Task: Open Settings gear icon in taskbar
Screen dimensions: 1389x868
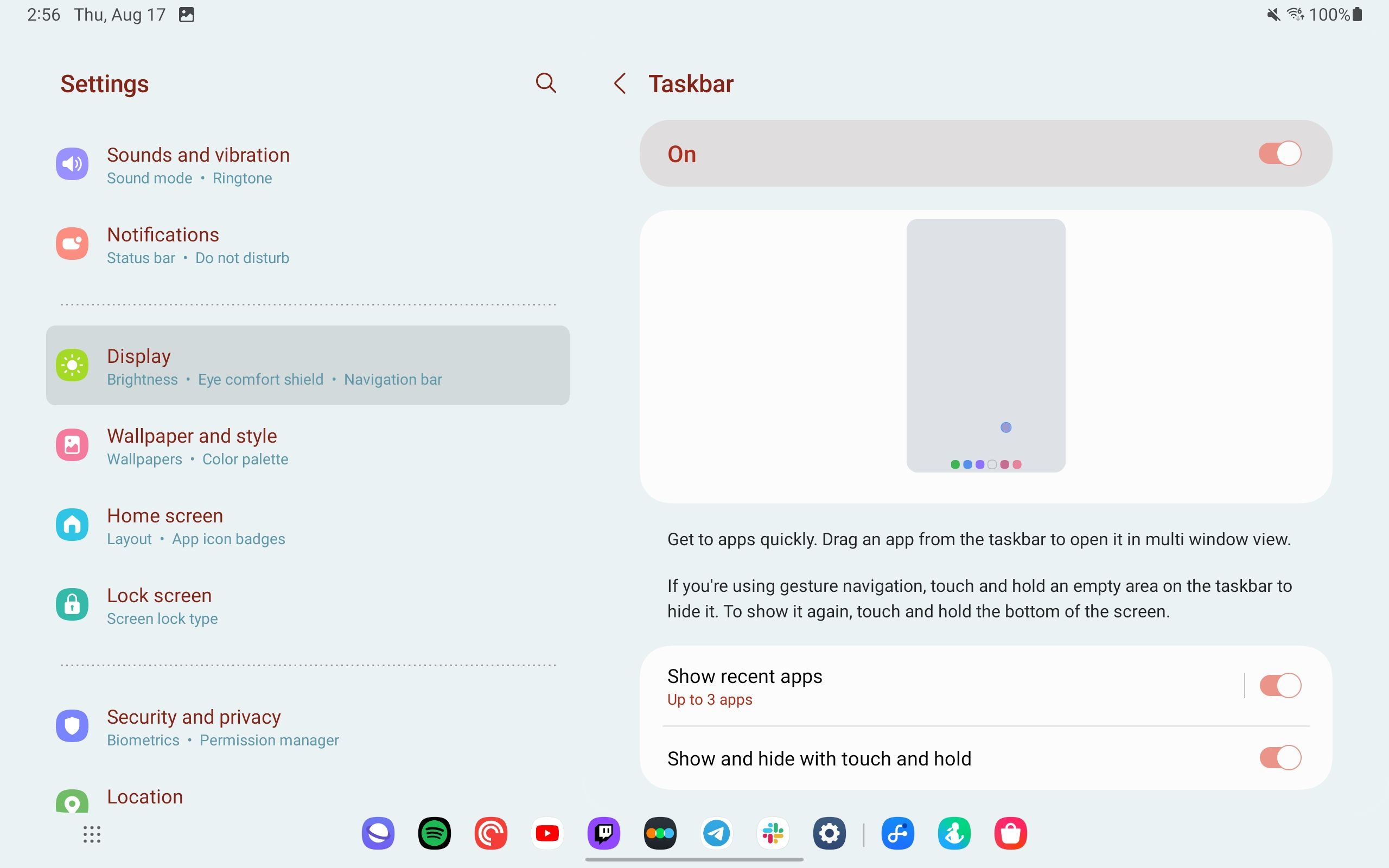Action: click(x=830, y=833)
